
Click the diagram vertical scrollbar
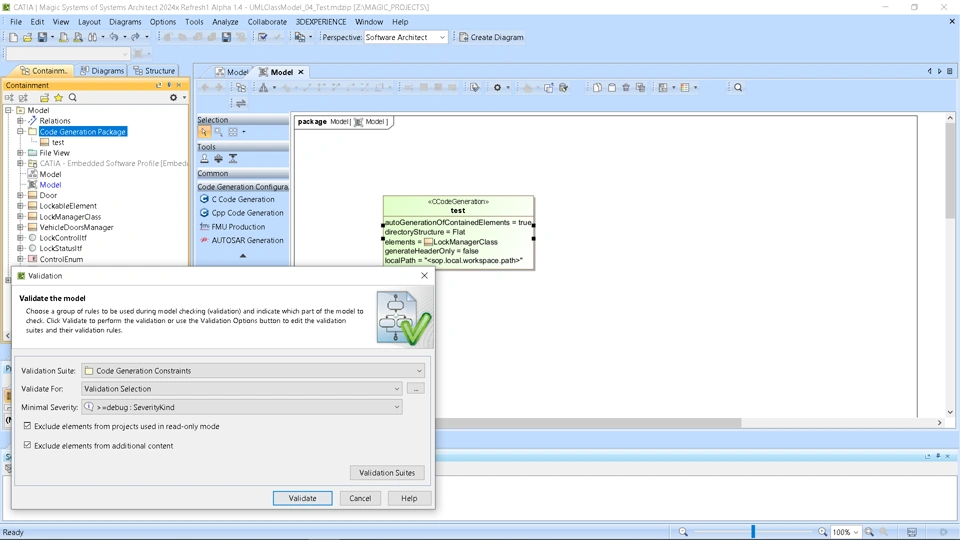pos(950,171)
